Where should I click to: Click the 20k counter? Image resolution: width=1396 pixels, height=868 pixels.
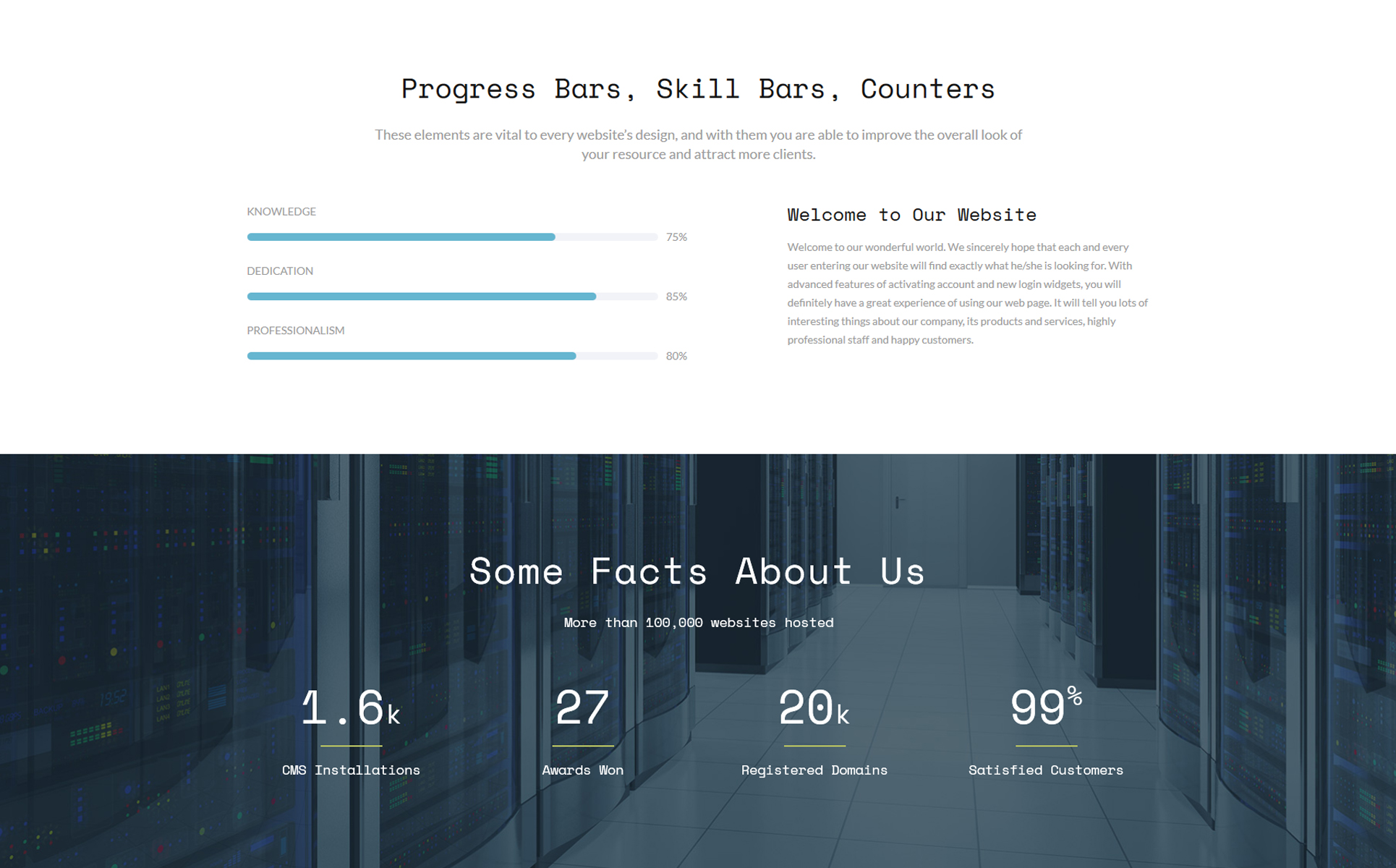[x=814, y=708]
